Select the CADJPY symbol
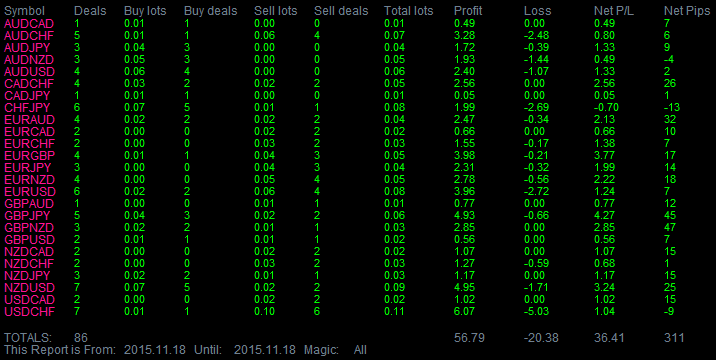Viewport: 716px width, 360px height. pos(27,95)
